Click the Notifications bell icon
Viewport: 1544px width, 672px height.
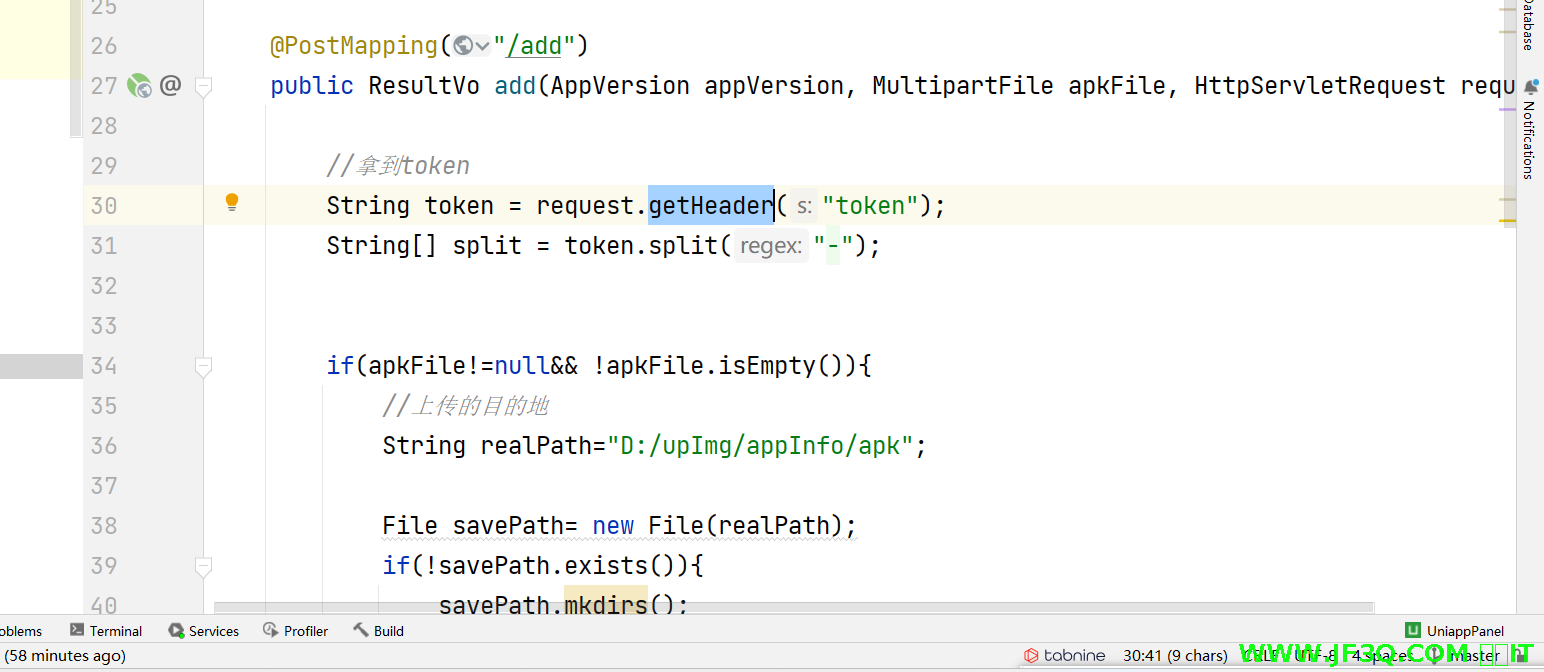pos(1530,88)
